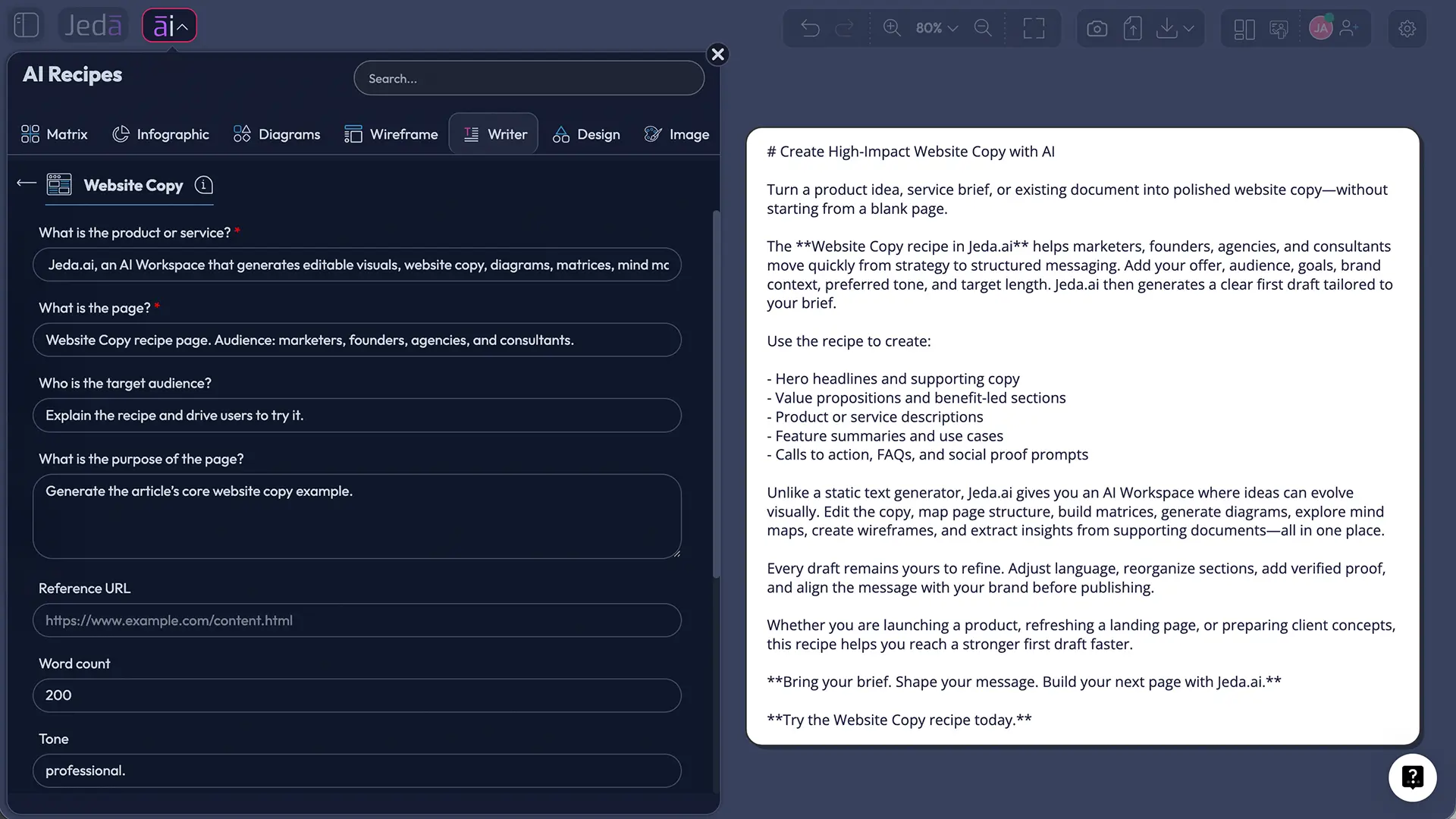Click the 'Website Copy' recipe title

pyautogui.click(x=133, y=185)
